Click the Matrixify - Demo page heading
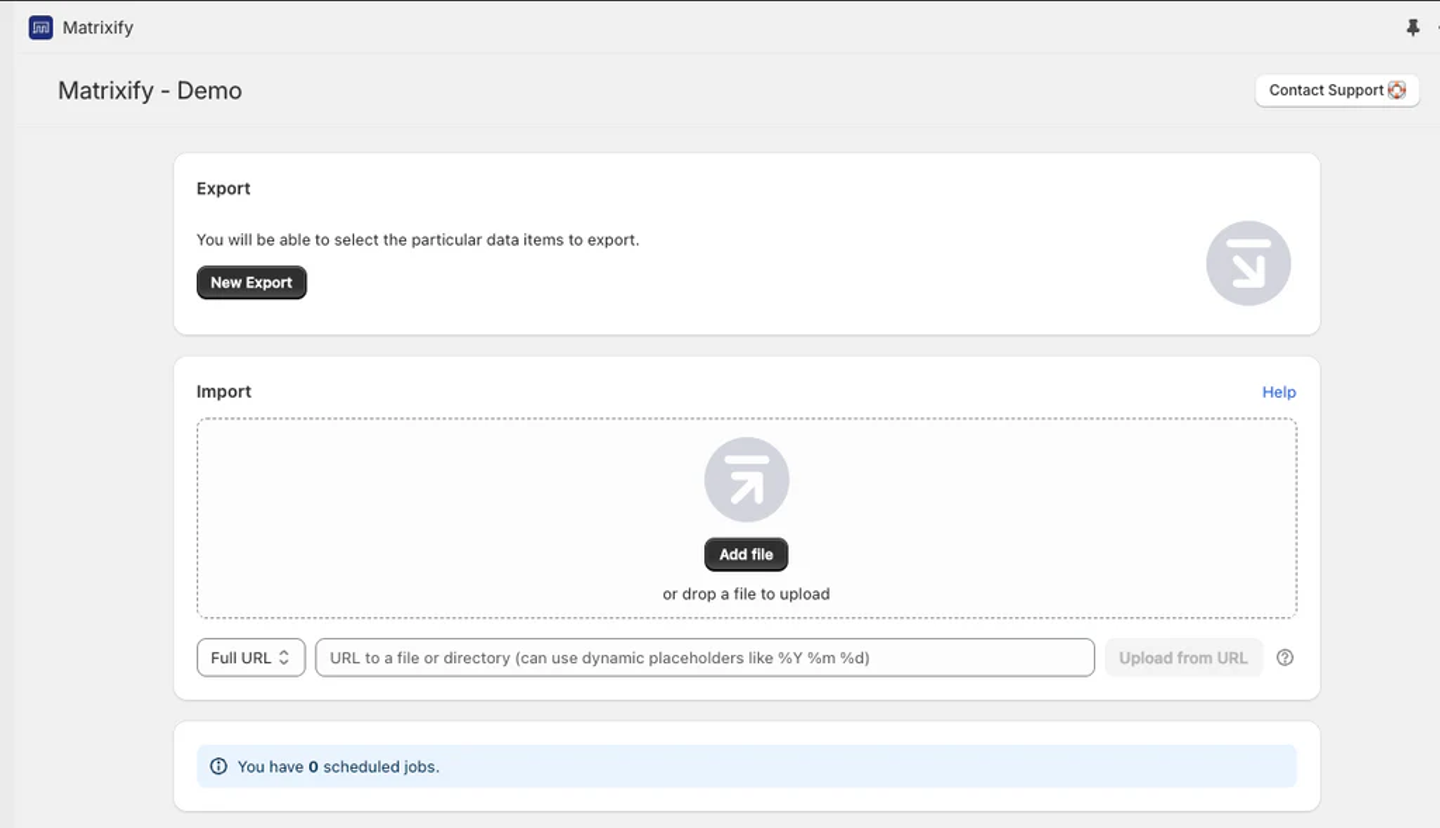 [150, 91]
